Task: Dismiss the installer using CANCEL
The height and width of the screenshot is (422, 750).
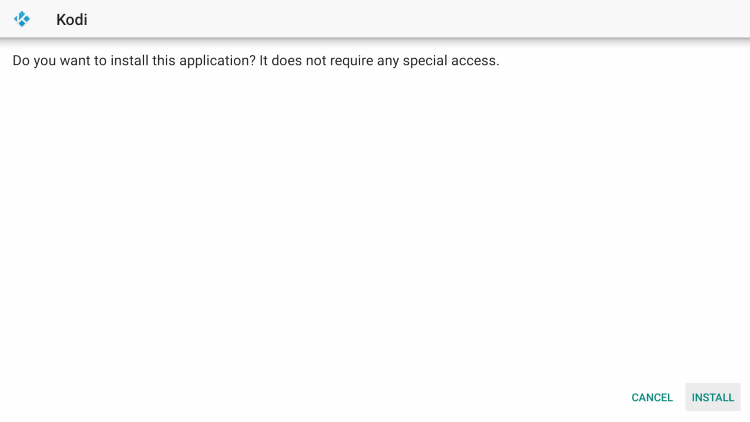Action: pos(652,397)
